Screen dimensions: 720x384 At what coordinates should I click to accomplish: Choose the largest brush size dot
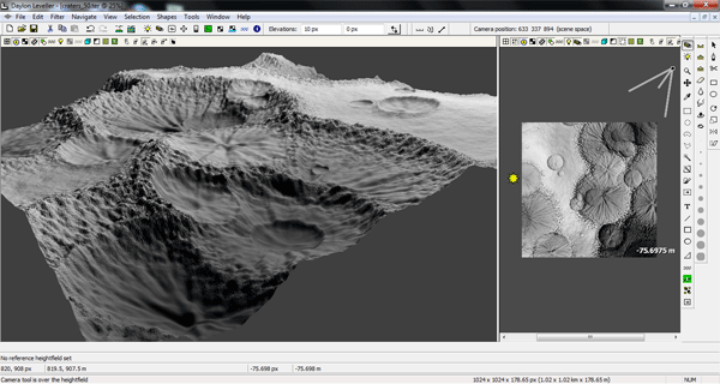point(701,257)
